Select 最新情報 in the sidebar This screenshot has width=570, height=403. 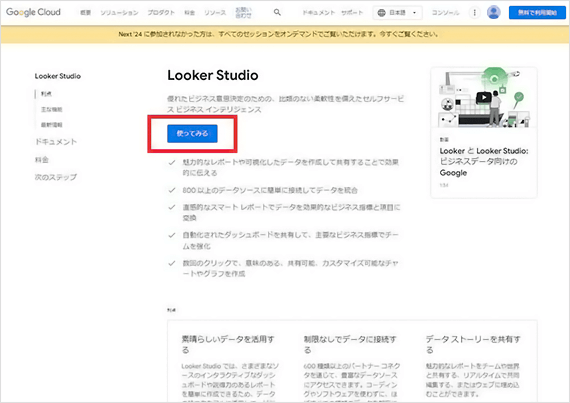(51, 125)
